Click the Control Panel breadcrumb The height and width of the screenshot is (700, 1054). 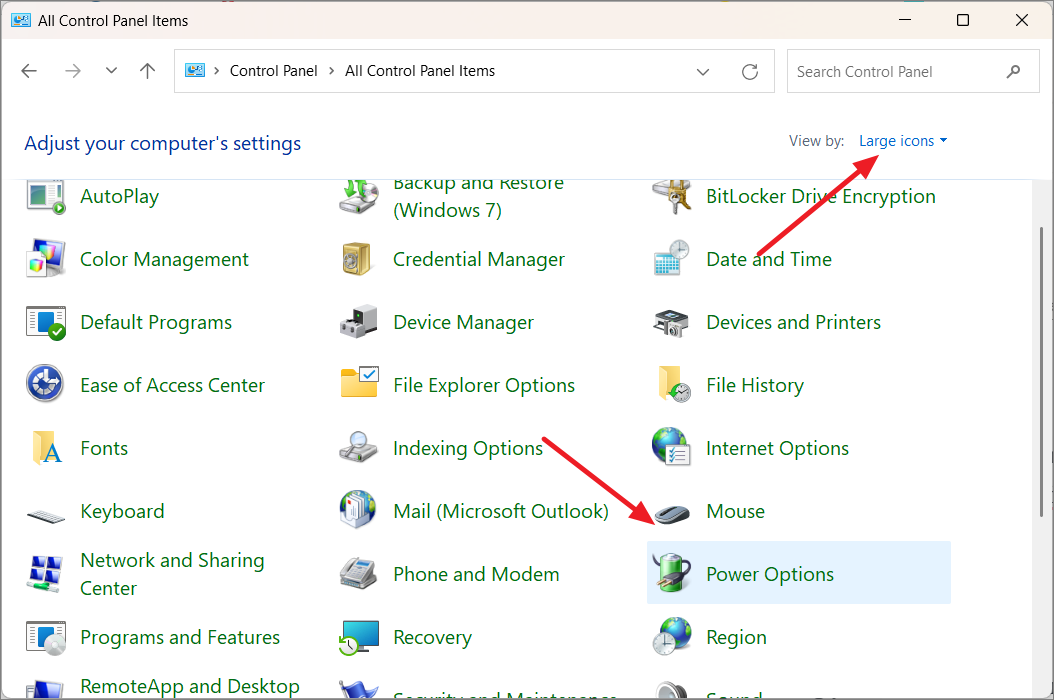[274, 71]
